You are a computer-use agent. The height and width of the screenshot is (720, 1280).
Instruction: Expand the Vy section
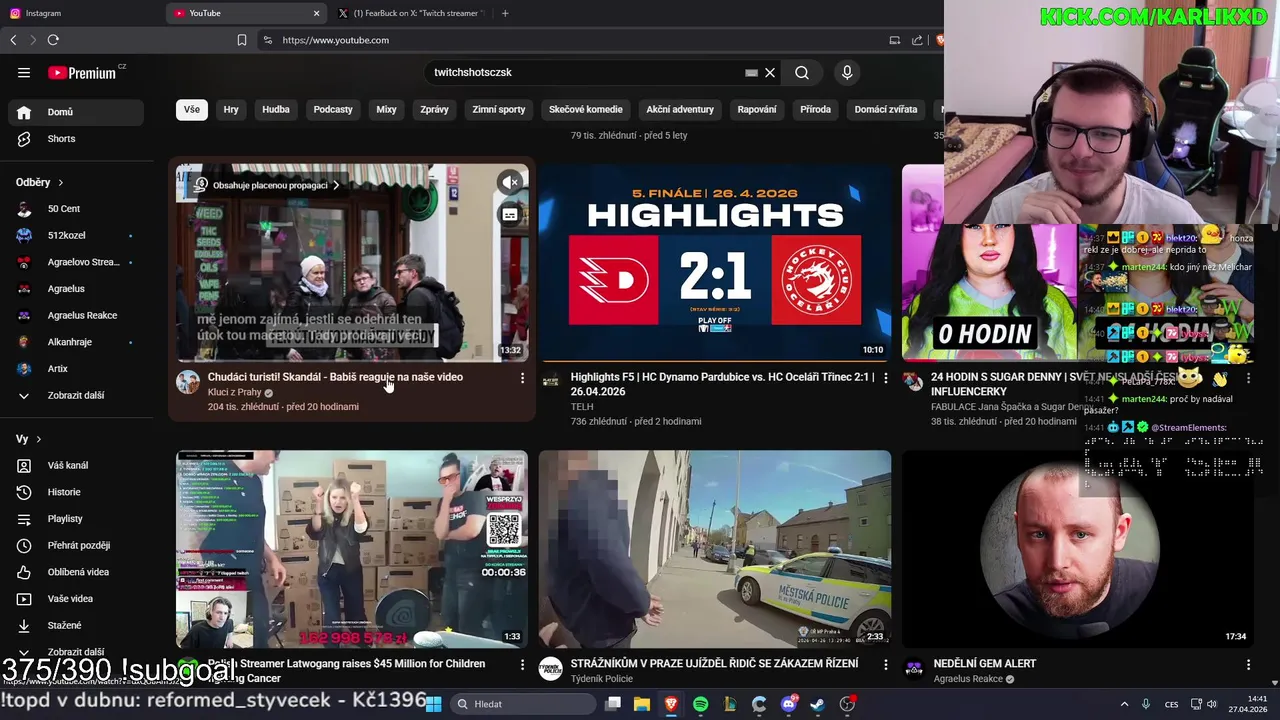(29, 439)
